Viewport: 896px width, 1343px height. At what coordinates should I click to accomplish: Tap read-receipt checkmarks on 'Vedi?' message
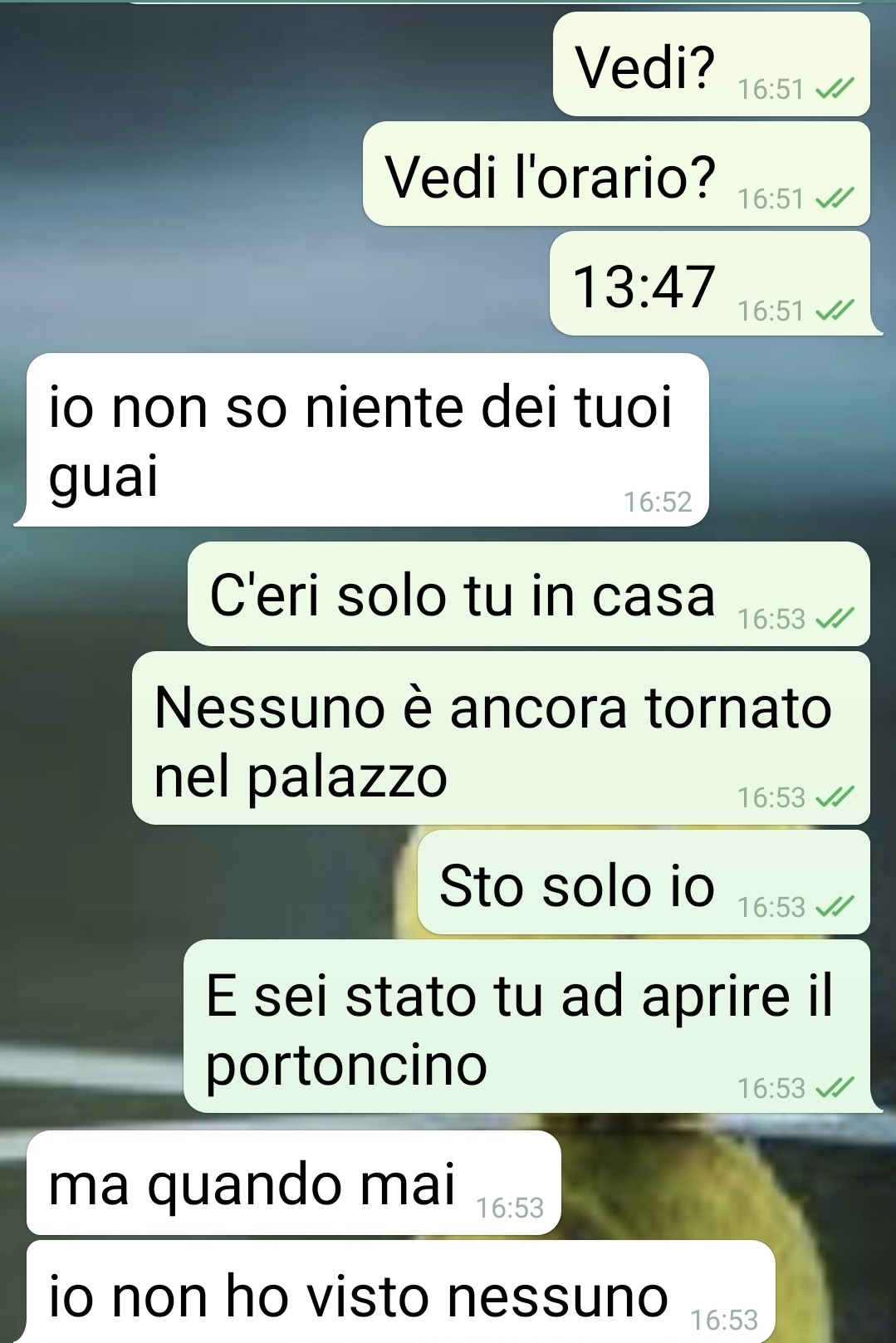[835, 88]
